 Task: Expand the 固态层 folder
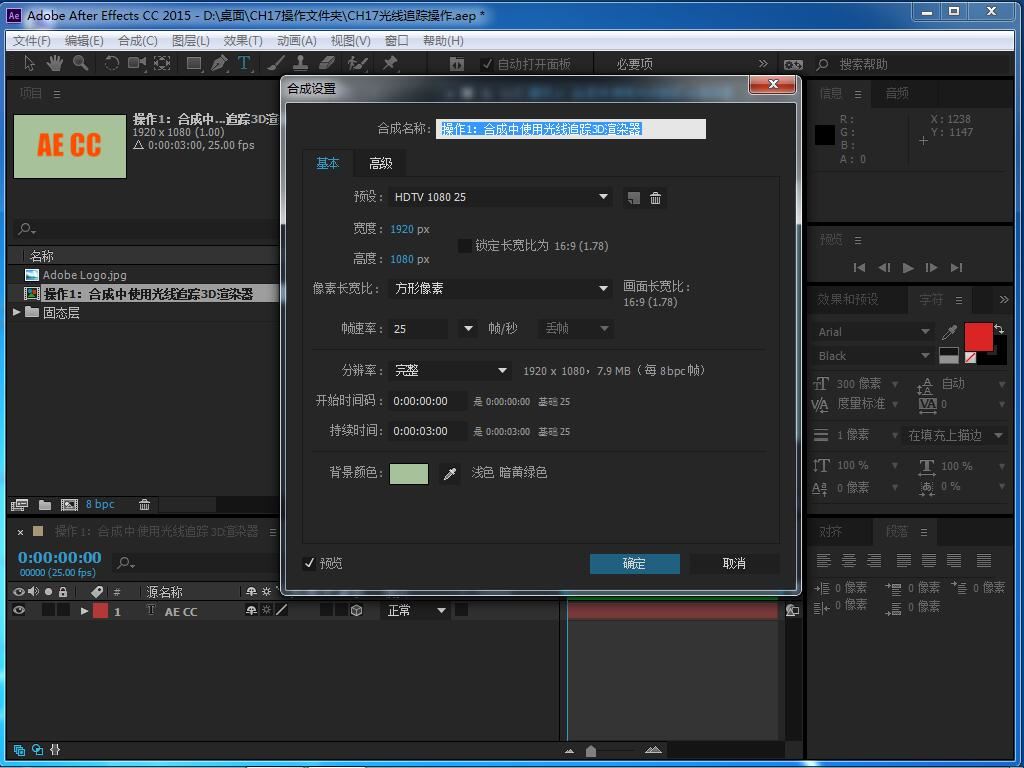[x=16, y=312]
